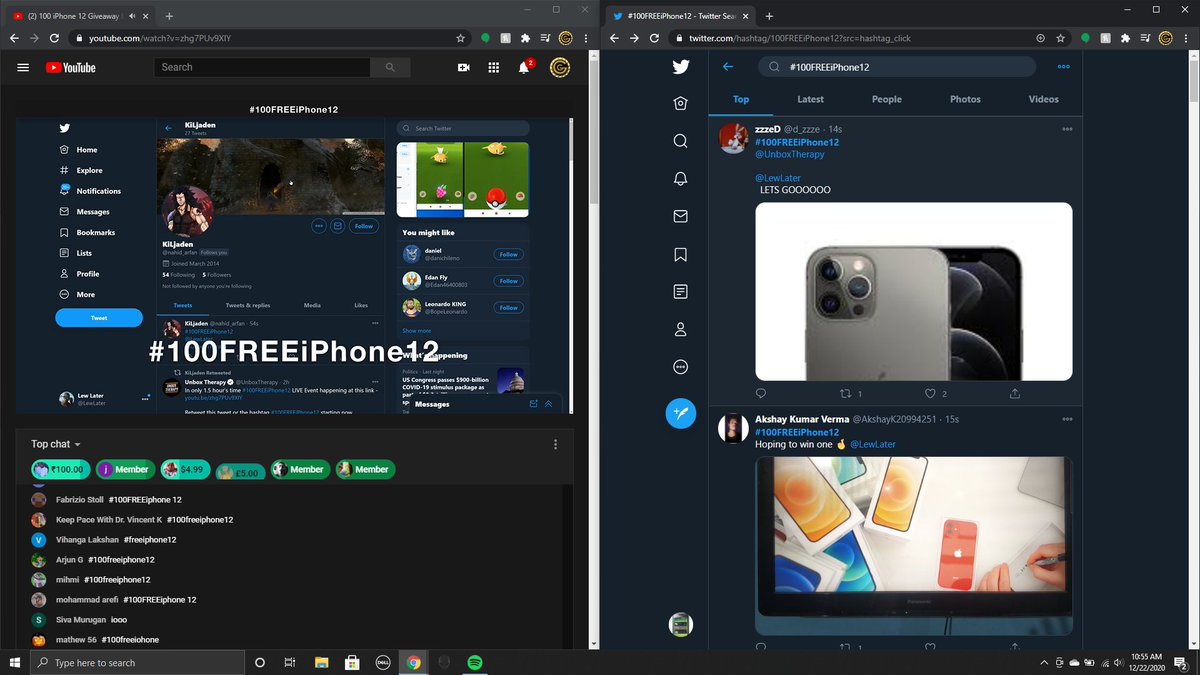
Task: Click in the YouTube Search input field
Action: 263,67
